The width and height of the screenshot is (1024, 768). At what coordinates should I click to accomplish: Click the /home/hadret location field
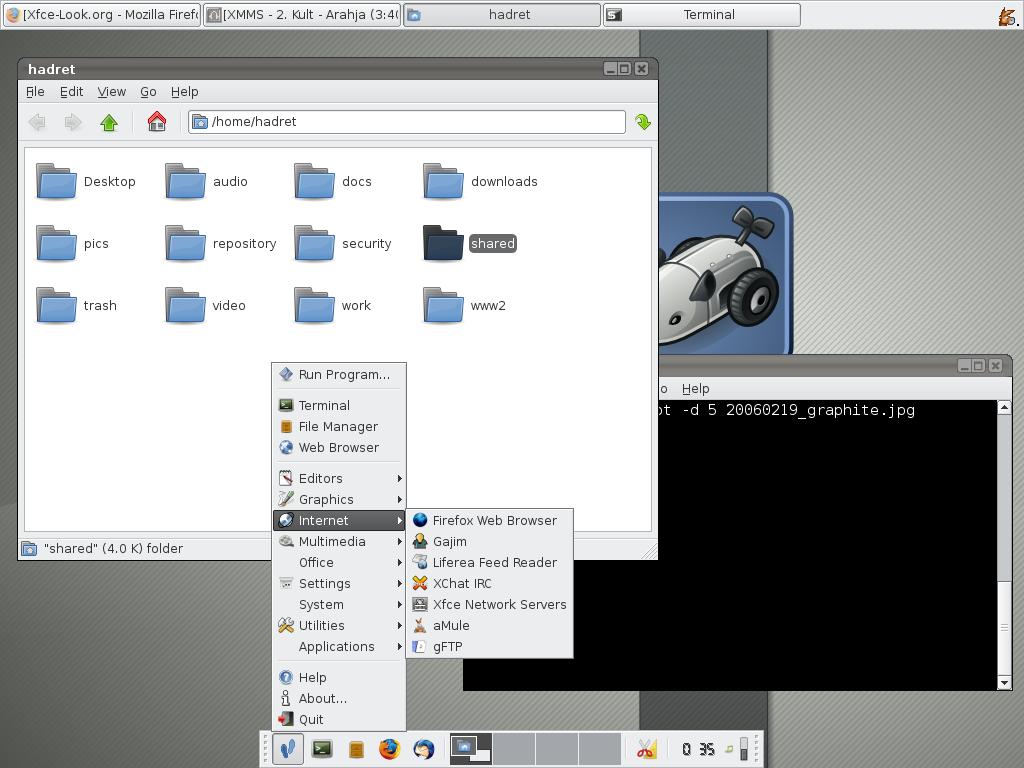[x=407, y=121]
